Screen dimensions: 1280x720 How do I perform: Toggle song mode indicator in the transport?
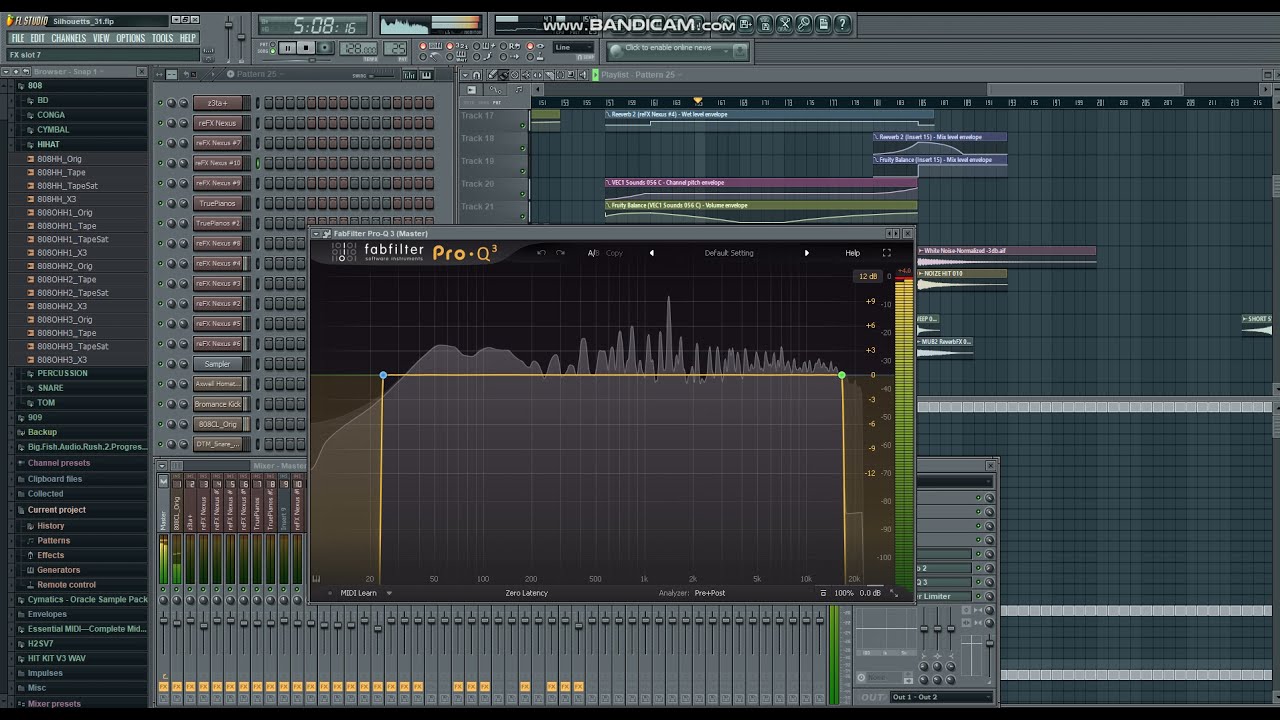tap(272, 51)
